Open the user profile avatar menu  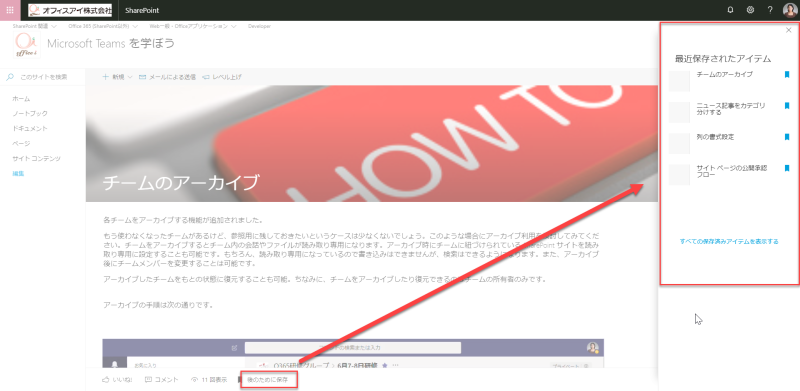[x=789, y=10]
